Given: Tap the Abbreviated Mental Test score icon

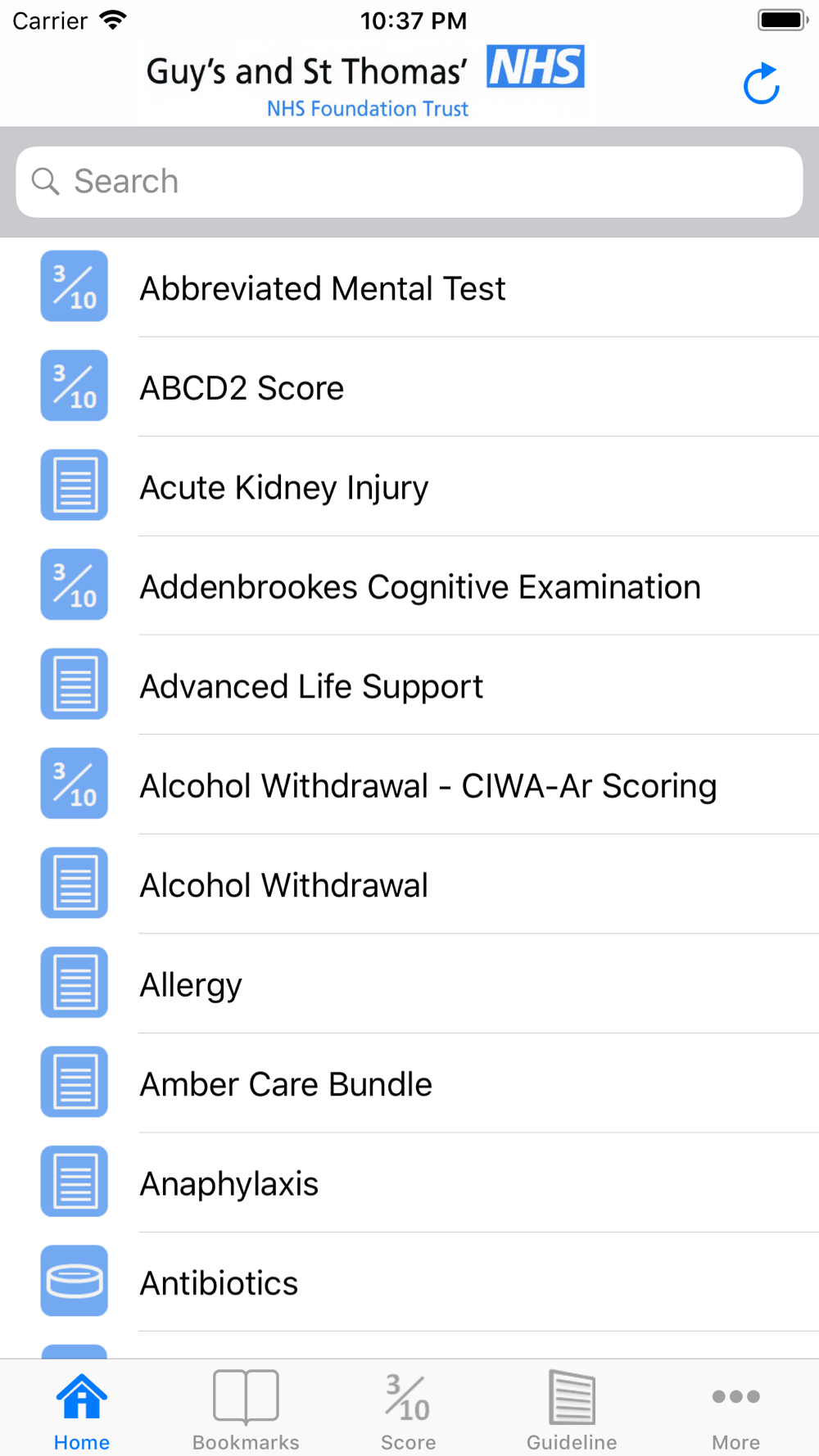Looking at the screenshot, I should click(75, 286).
